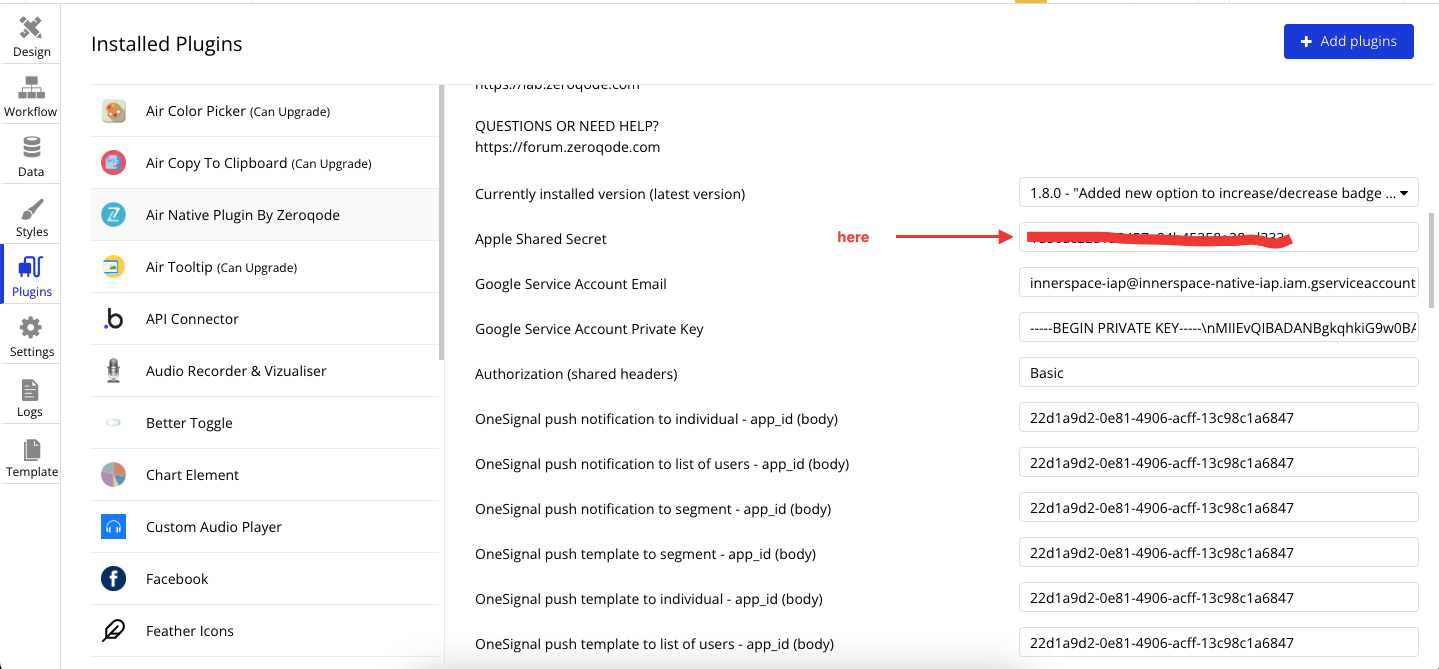Click the API Connector plugin icon
1439x669 pixels.
pos(114,319)
